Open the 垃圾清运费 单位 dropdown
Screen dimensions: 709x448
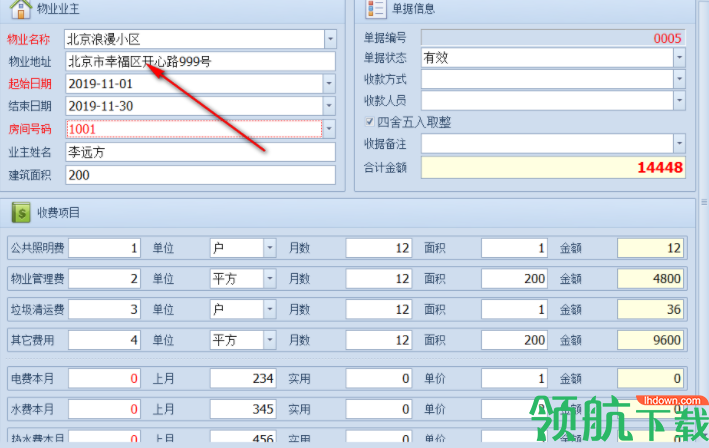(x=270, y=309)
